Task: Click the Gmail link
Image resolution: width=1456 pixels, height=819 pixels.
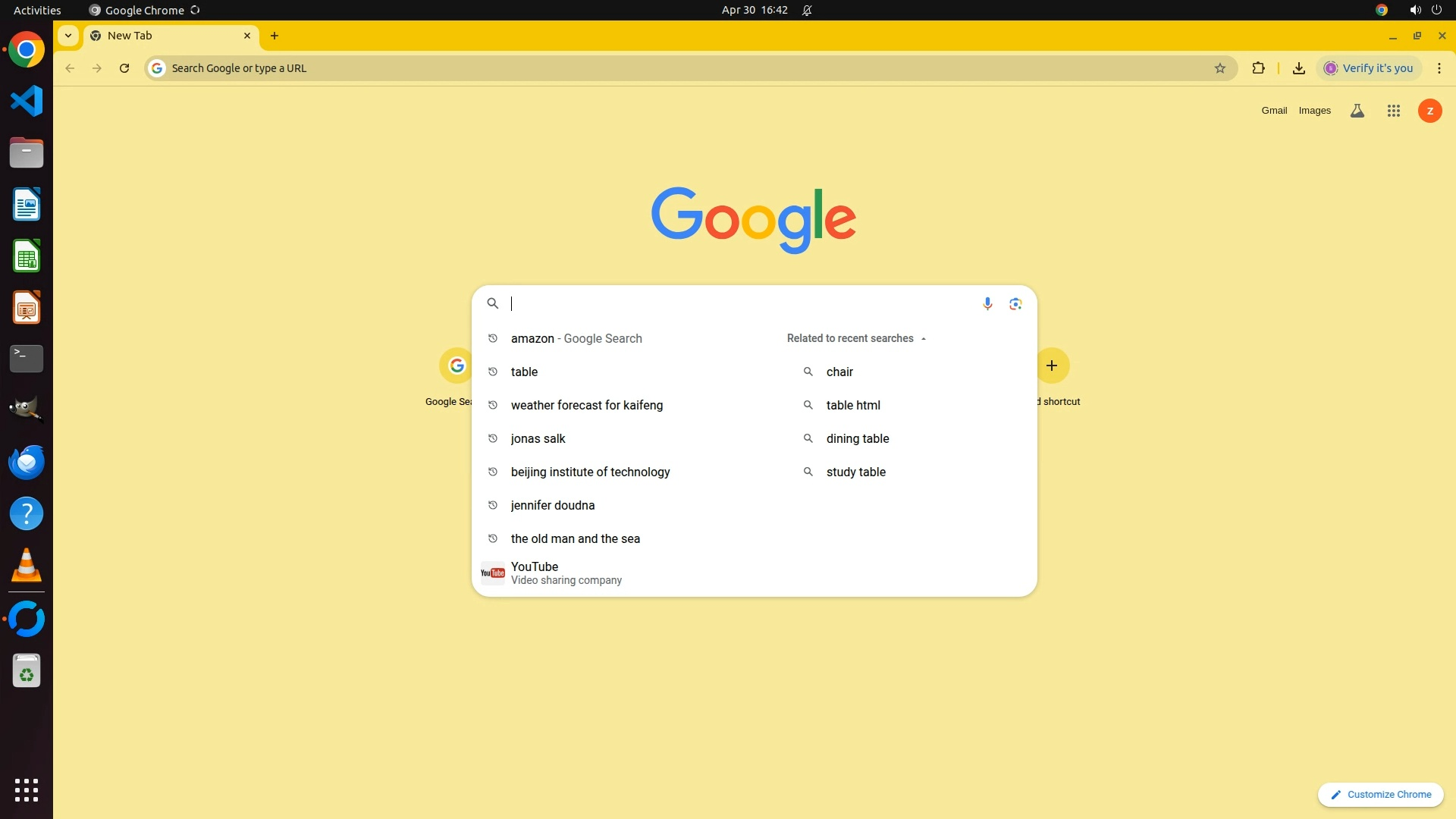Action: 1273,111
